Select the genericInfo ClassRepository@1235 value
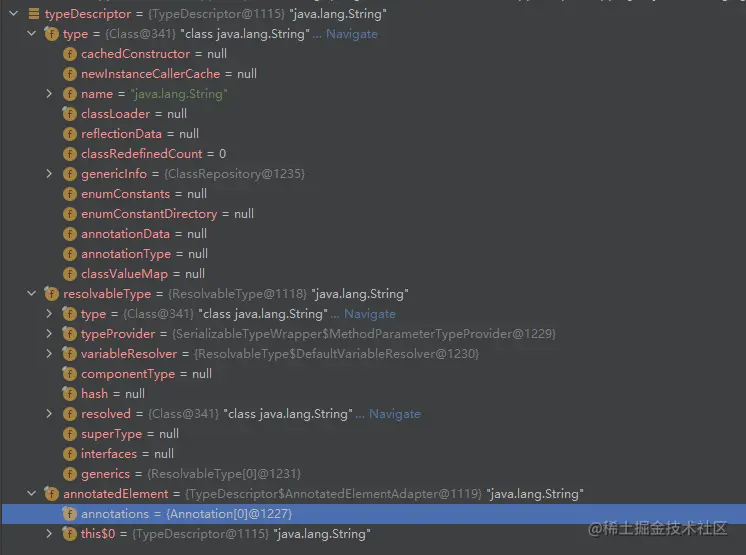Viewport: 746px width, 555px height. tap(235, 174)
